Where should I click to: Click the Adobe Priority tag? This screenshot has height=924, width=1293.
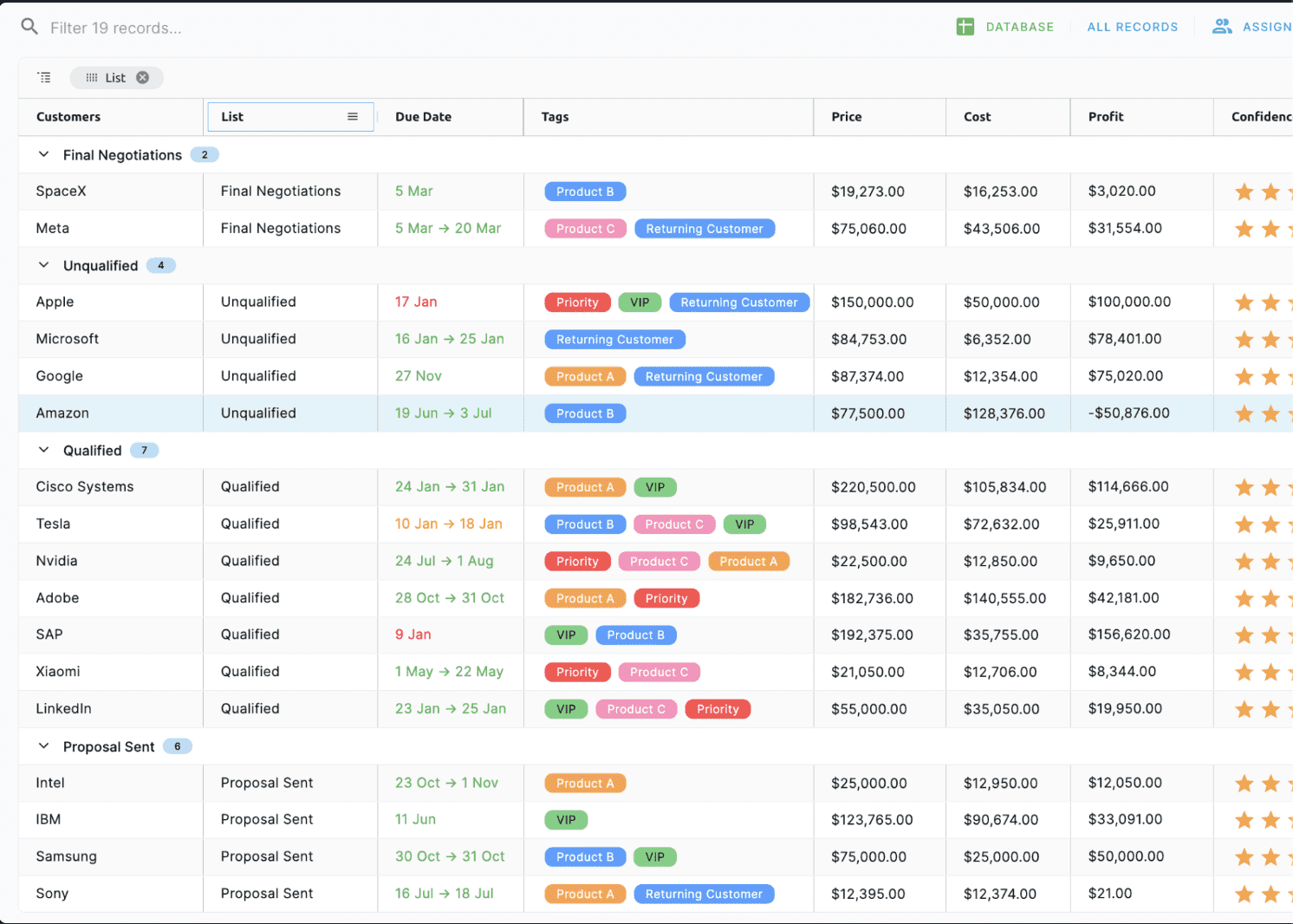[666, 598]
